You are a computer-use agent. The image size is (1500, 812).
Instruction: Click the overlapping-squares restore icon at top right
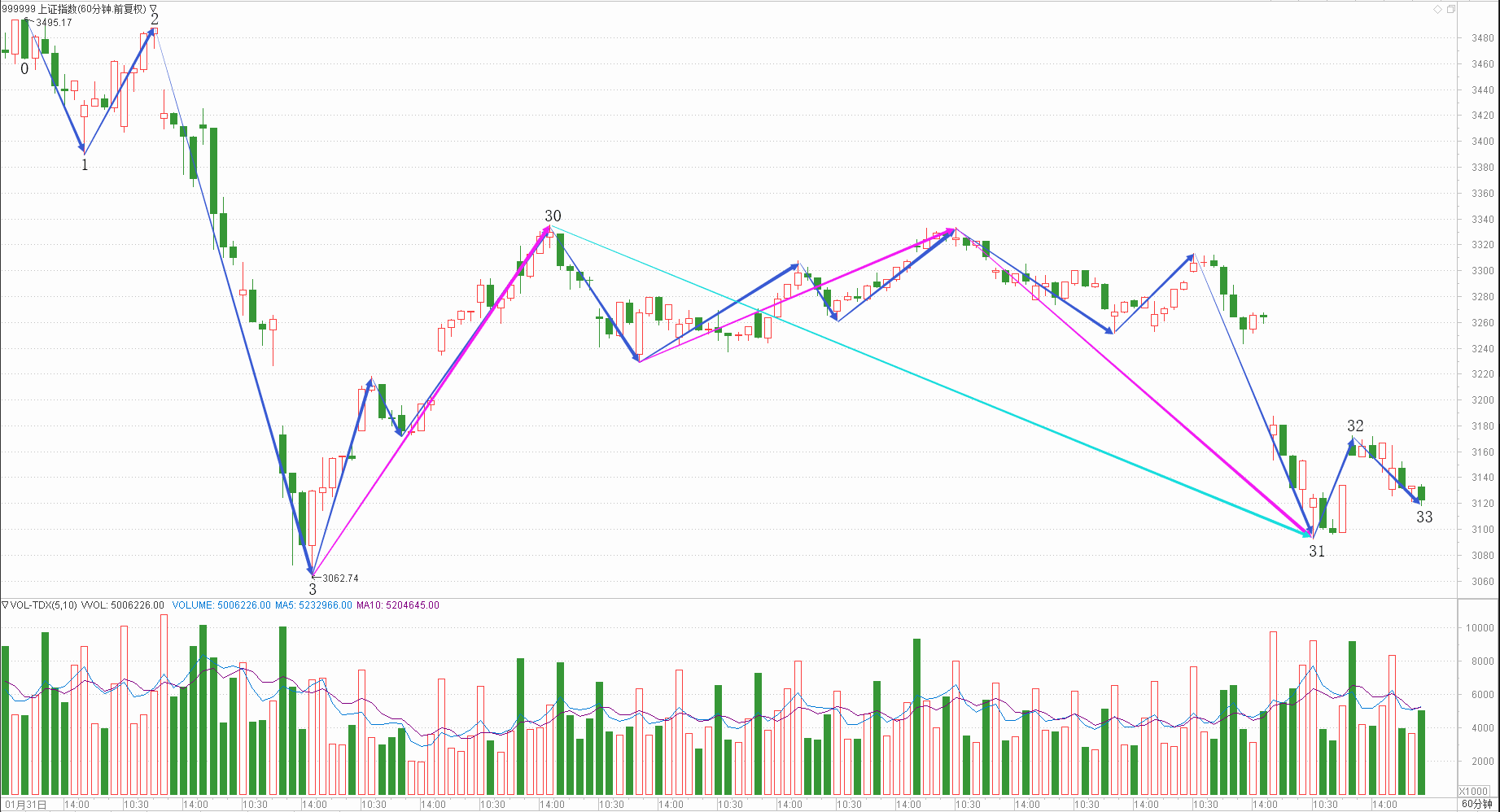1451,9
